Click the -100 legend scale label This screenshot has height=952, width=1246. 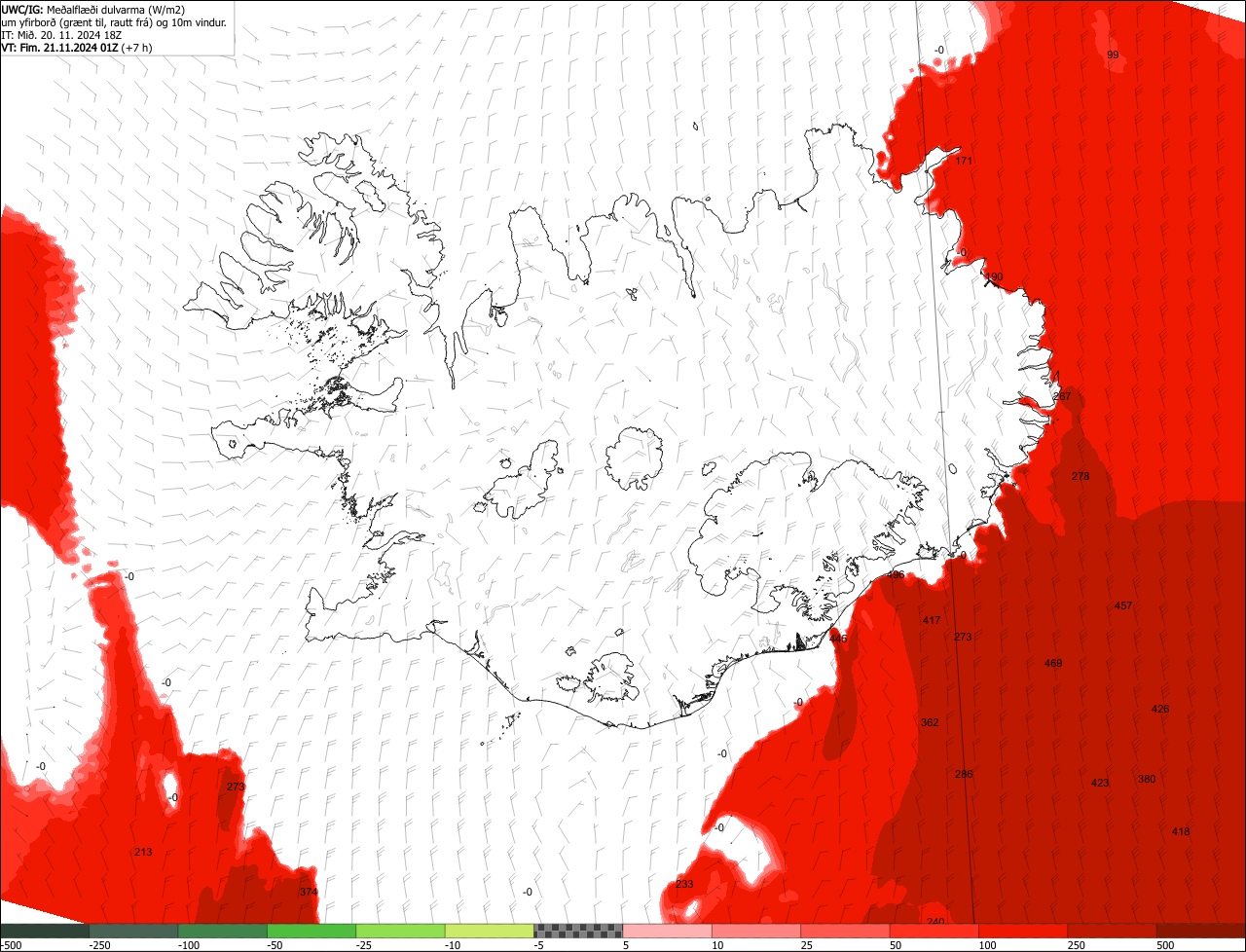coord(188,945)
